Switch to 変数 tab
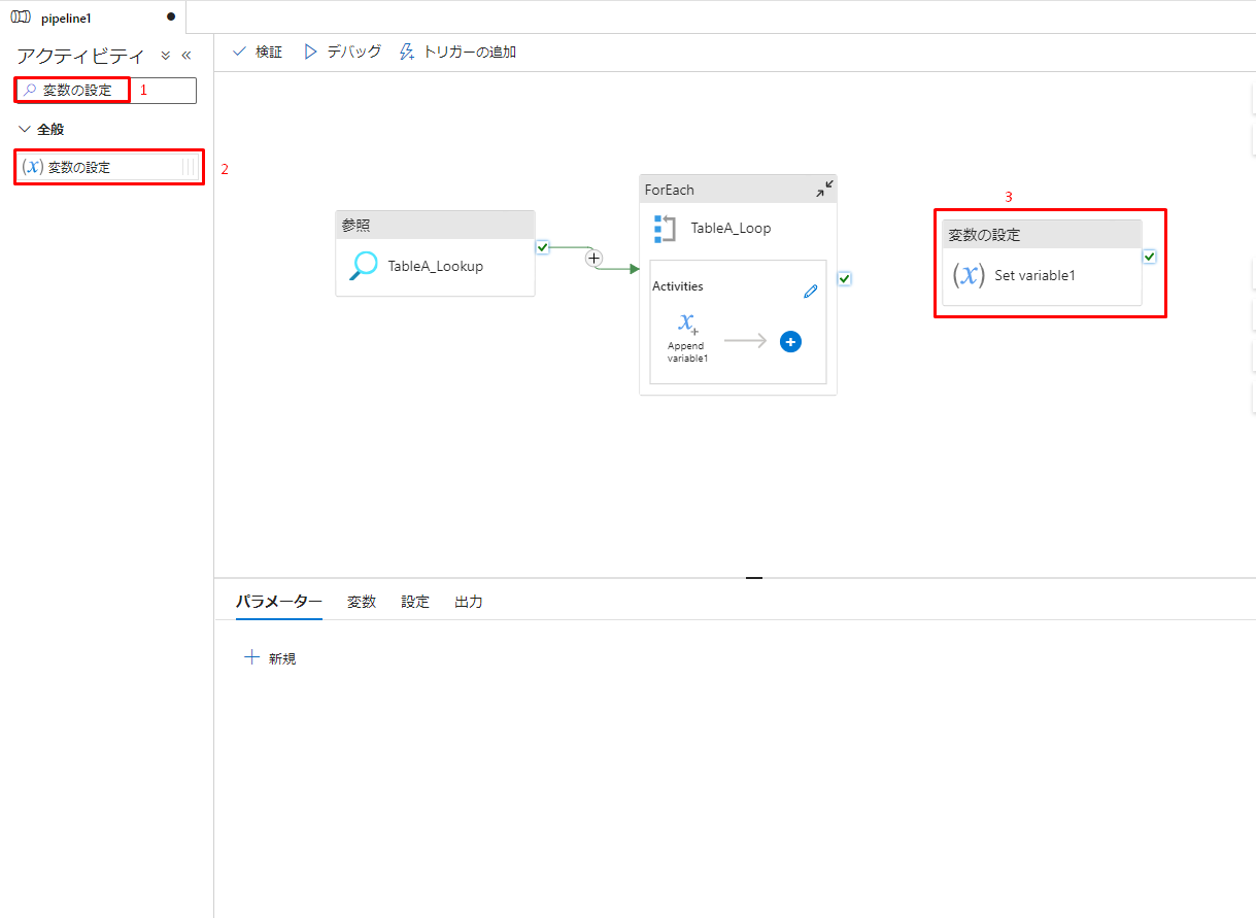The width and height of the screenshot is (1256, 918). point(361,601)
